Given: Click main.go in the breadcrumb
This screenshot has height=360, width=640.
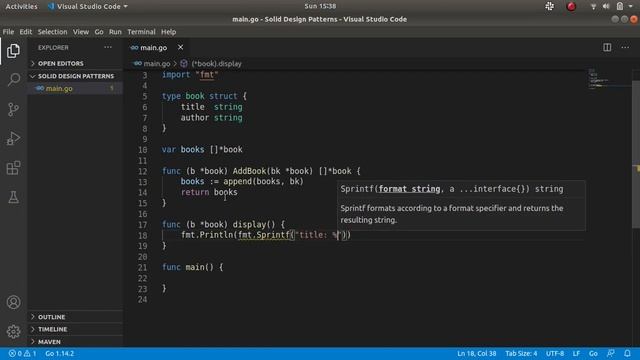Looking at the screenshot, I should tap(157, 64).
